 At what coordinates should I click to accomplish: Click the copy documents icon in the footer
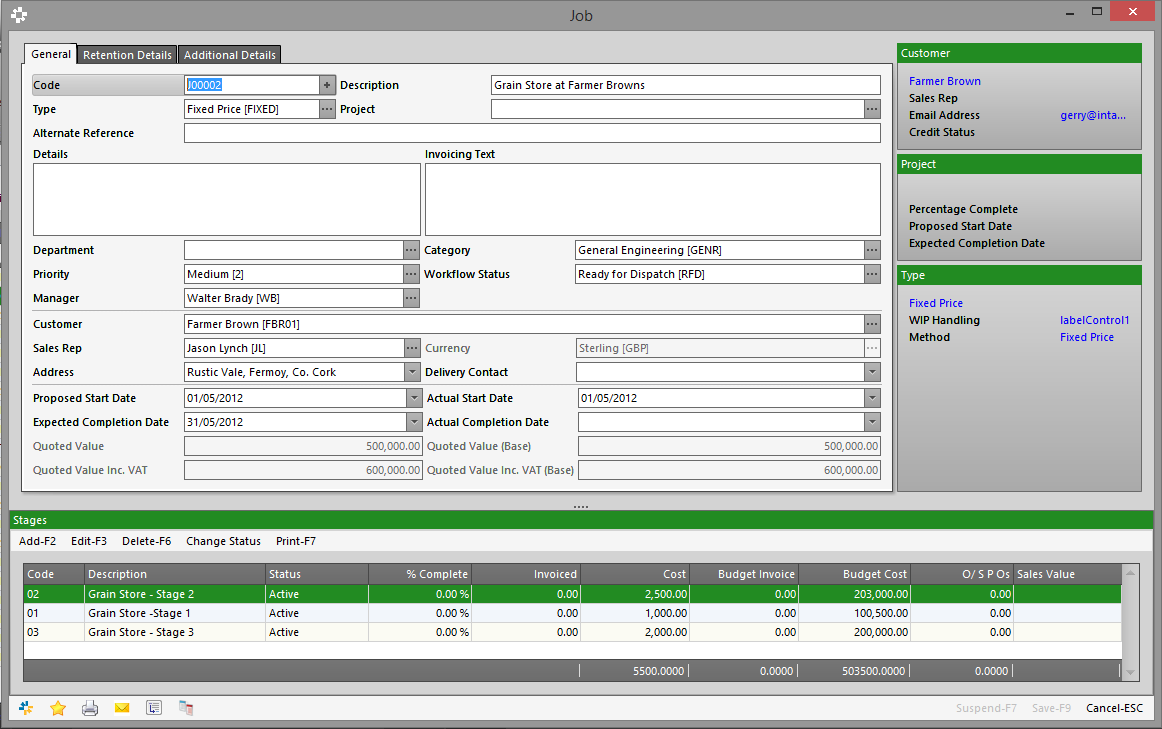tap(185, 707)
